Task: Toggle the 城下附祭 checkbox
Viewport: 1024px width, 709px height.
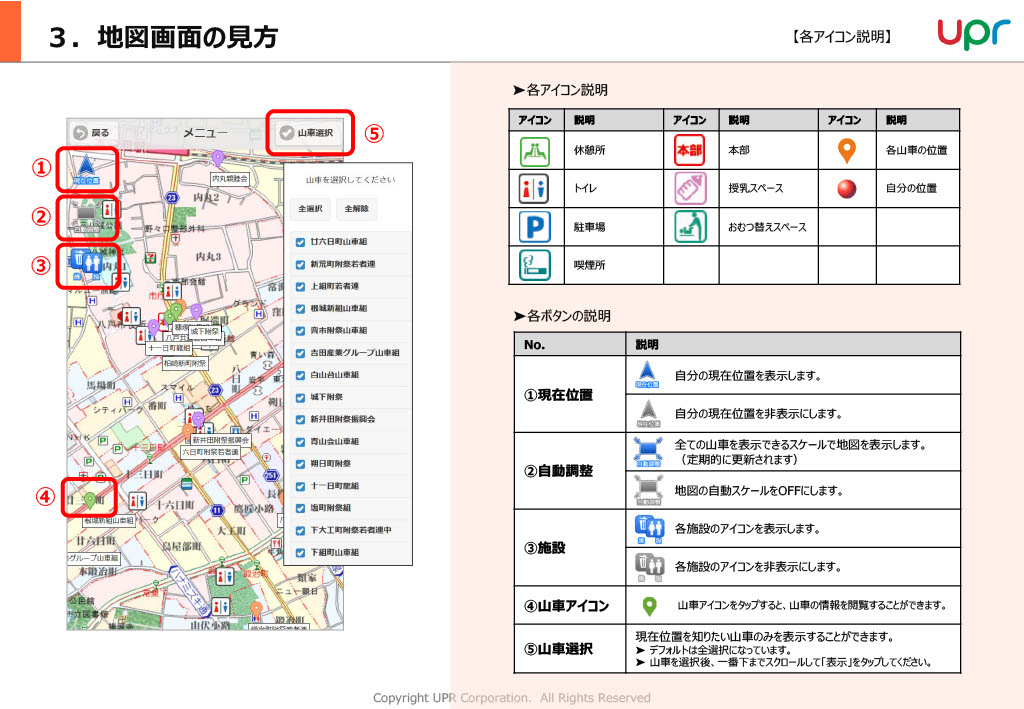Action: [x=300, y=397]
